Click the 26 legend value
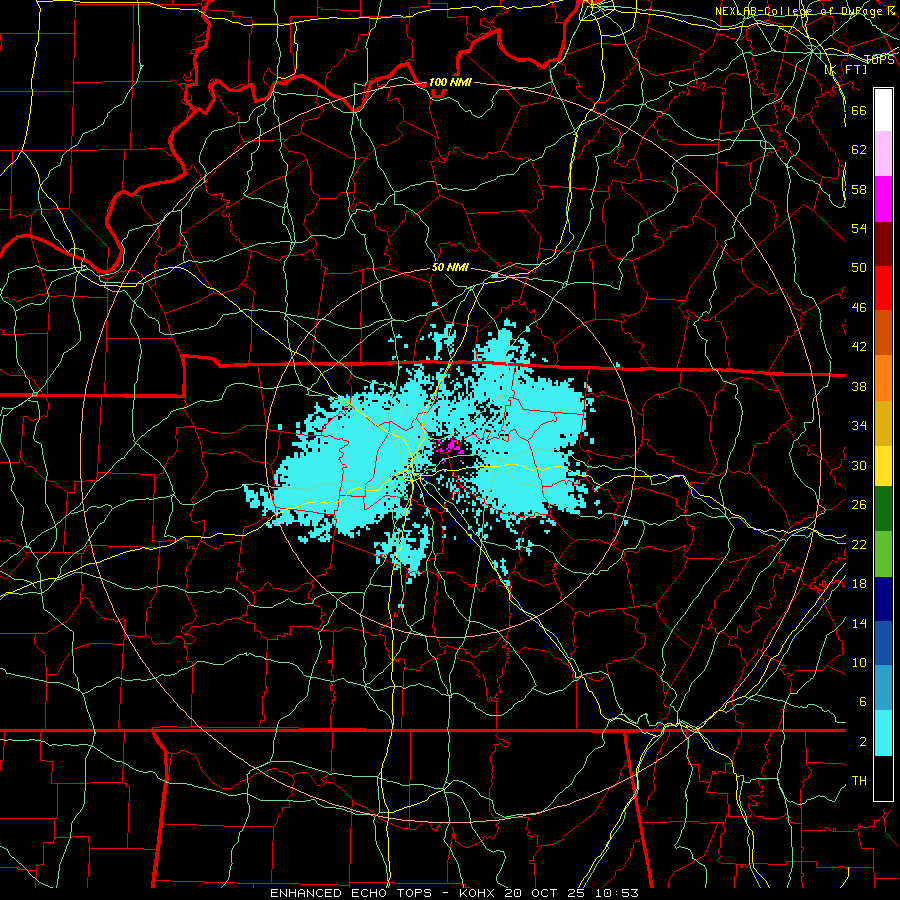The width and height of the screenshot is (900, 900). 859,505
